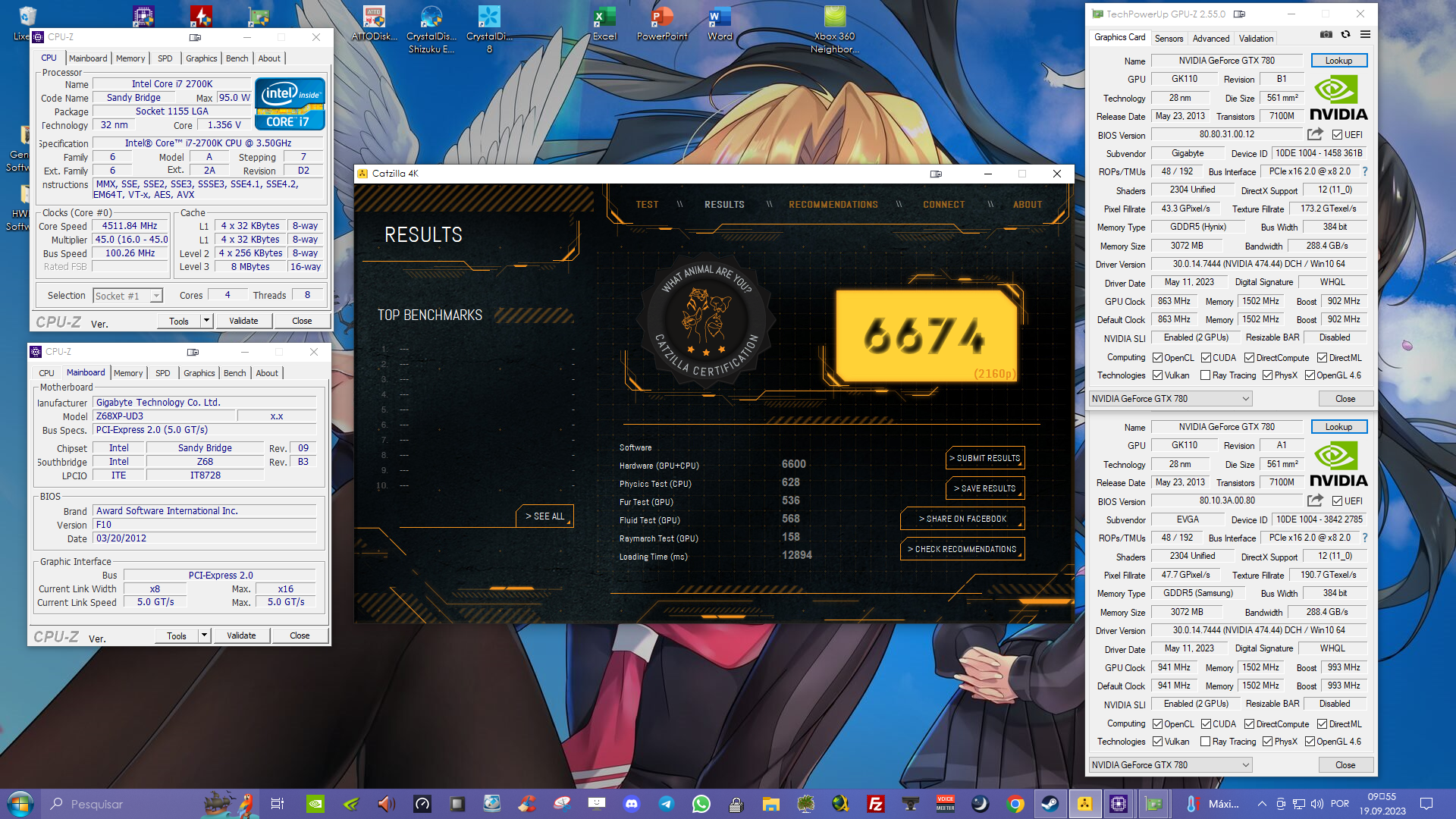Click the Windows Start button
The image size is (1456, 819).
[x=20, y=804]
